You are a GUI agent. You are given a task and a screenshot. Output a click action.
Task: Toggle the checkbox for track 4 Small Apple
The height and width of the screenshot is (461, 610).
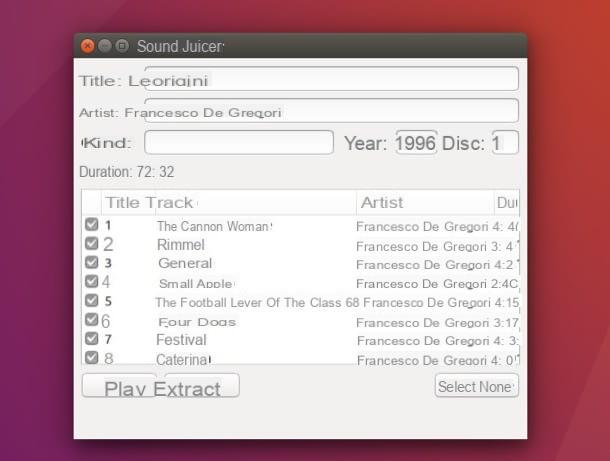coord(91,281)
